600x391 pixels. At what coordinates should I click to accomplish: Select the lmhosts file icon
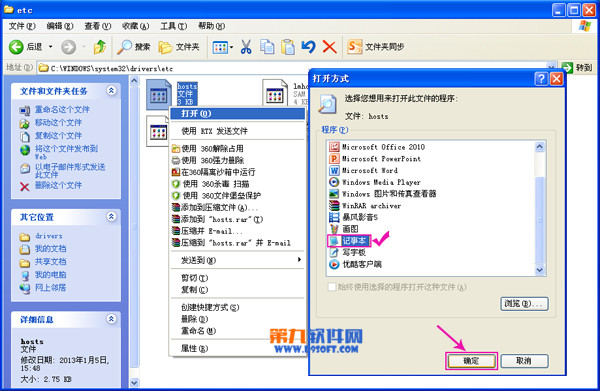coord(275,93)
